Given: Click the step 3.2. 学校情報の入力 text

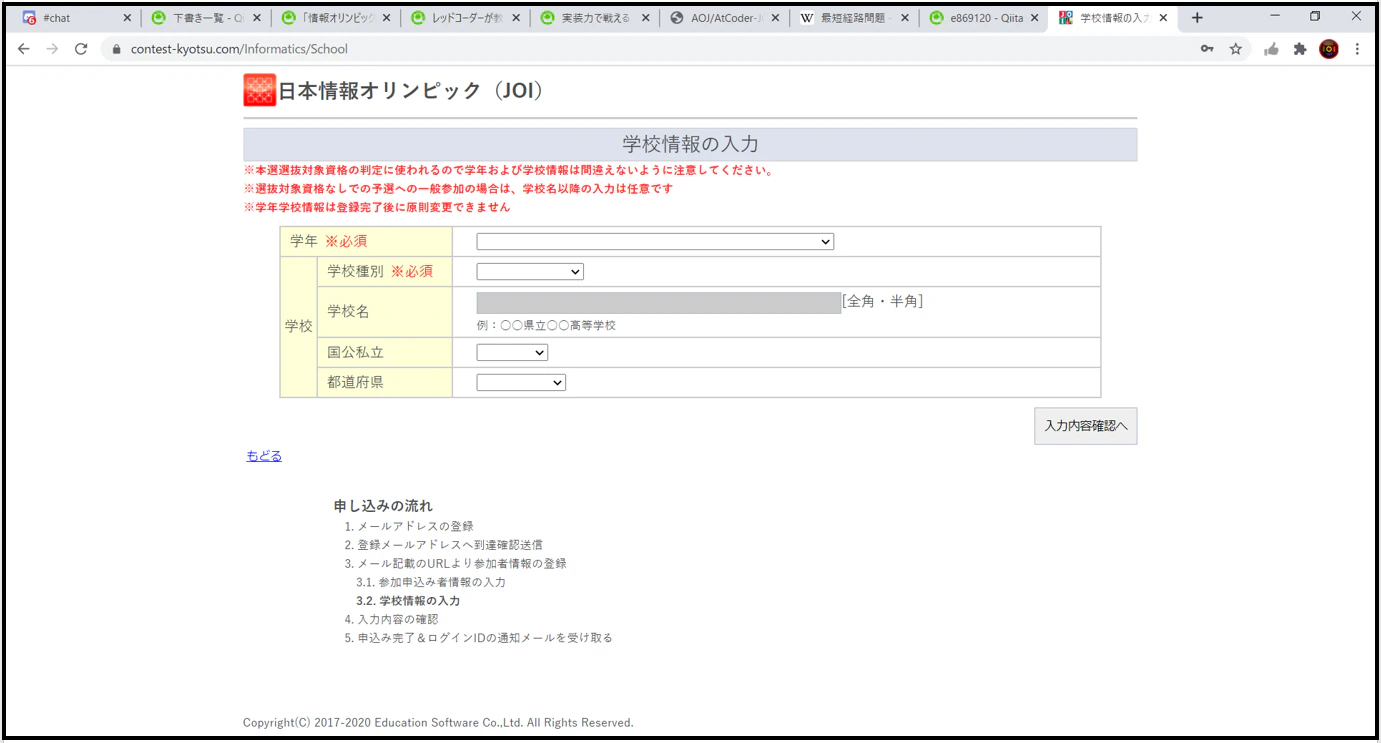Looking at the screenshot, I should 408,601.
